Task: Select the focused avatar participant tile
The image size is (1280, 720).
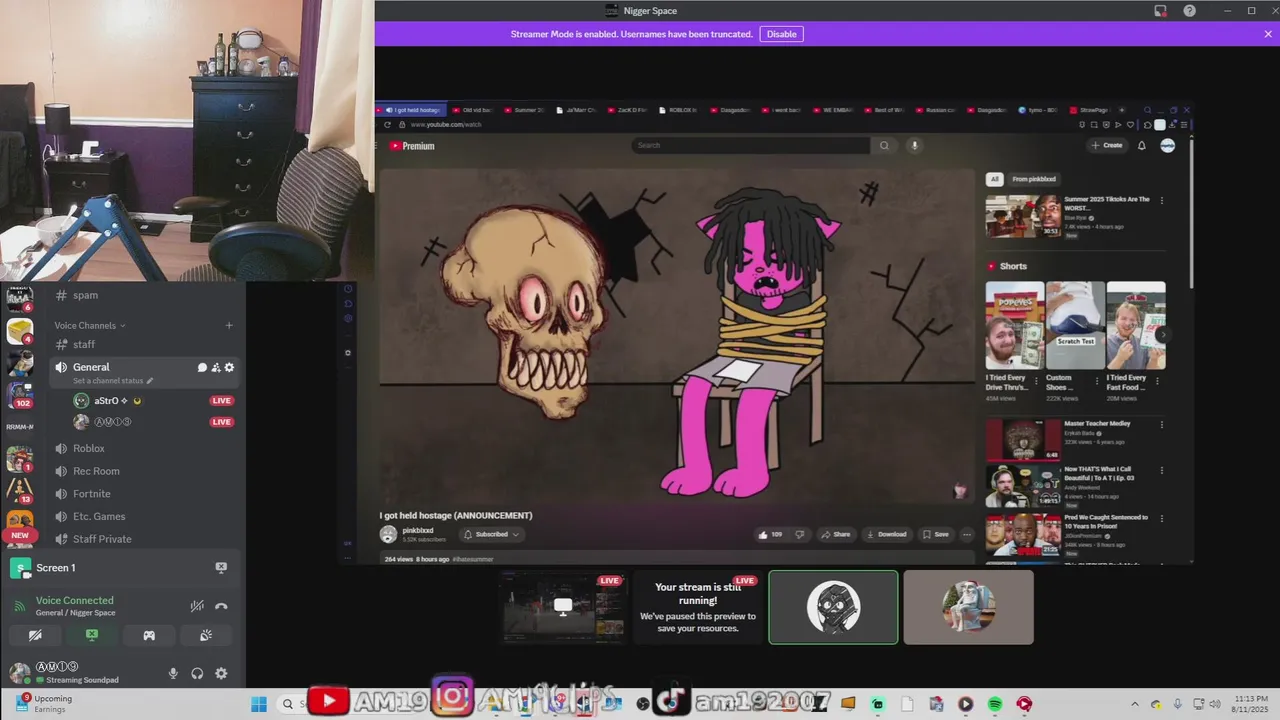Action: pos(833,607)
